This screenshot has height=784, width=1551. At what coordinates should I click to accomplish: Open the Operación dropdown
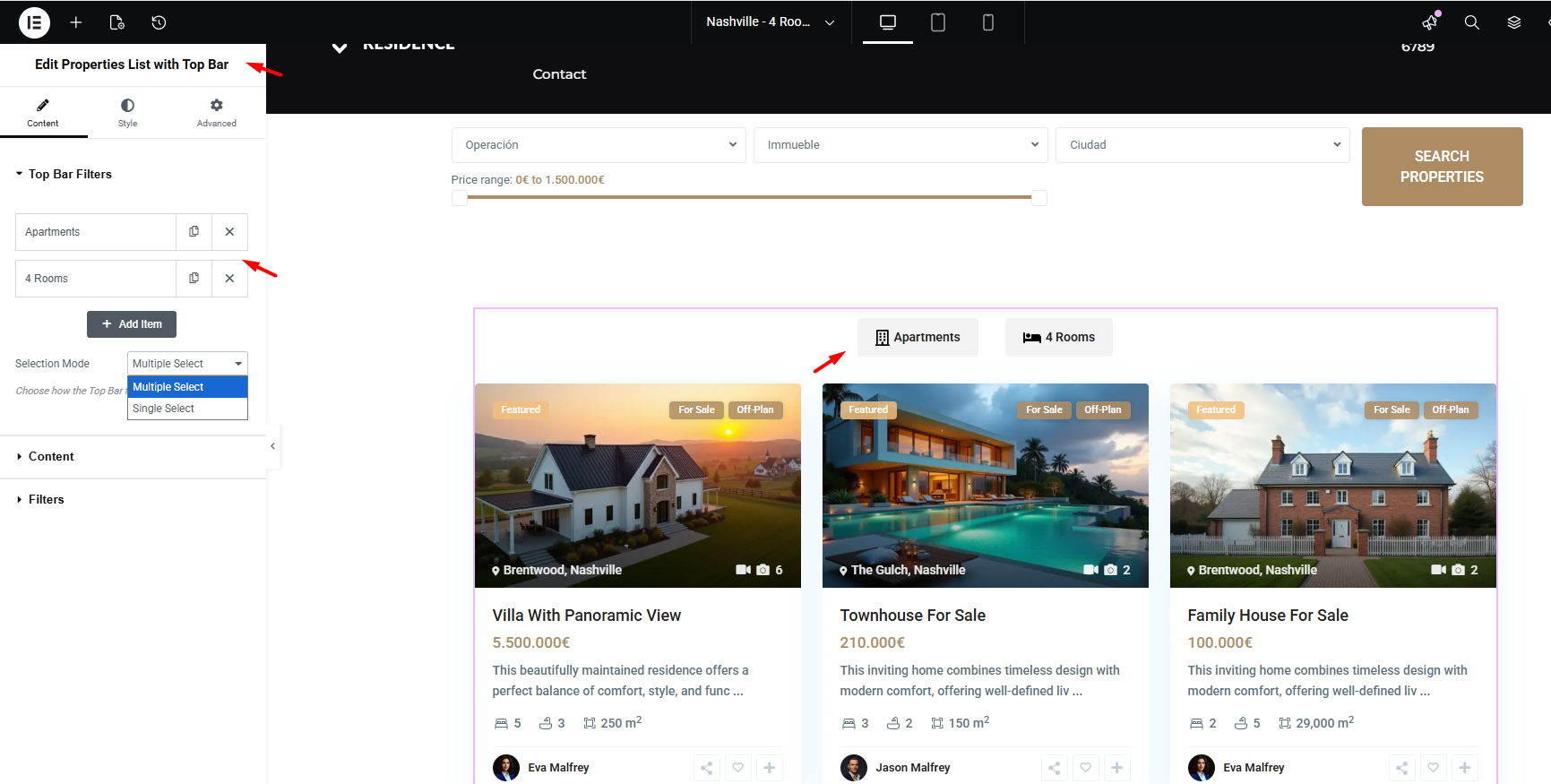pyautogui.click(x=598, y=145)
